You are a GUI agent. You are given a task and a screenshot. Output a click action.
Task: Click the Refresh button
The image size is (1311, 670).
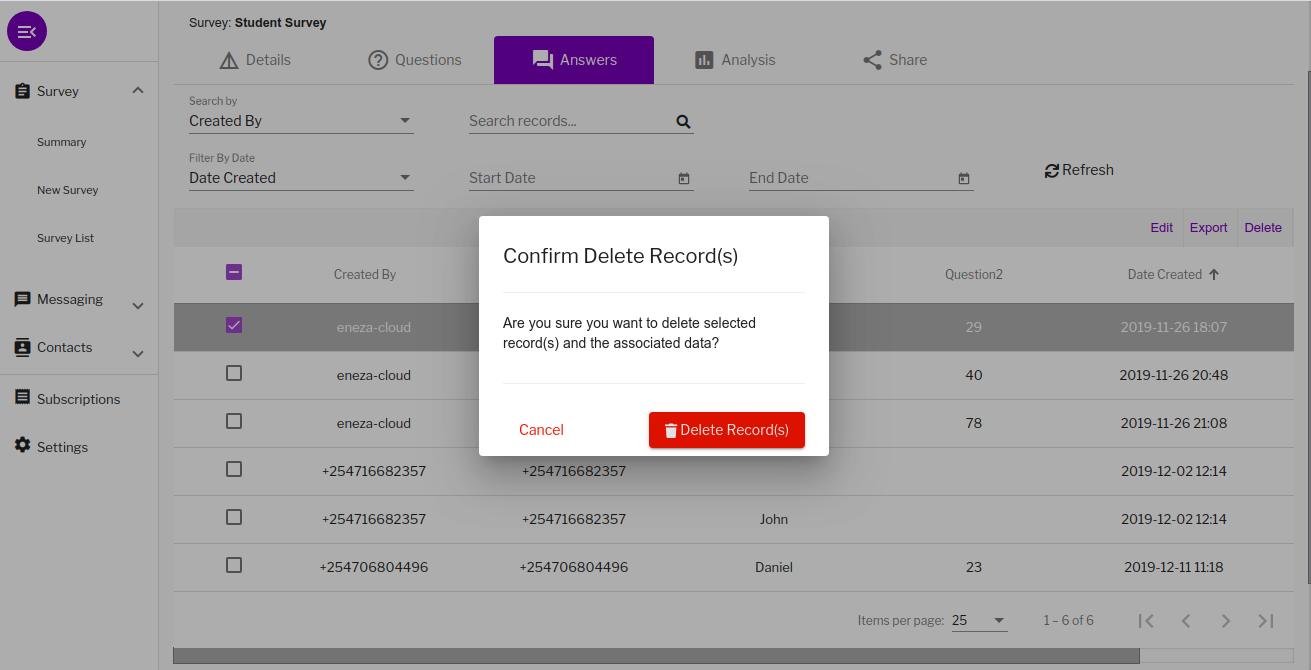click(1079, 170)
